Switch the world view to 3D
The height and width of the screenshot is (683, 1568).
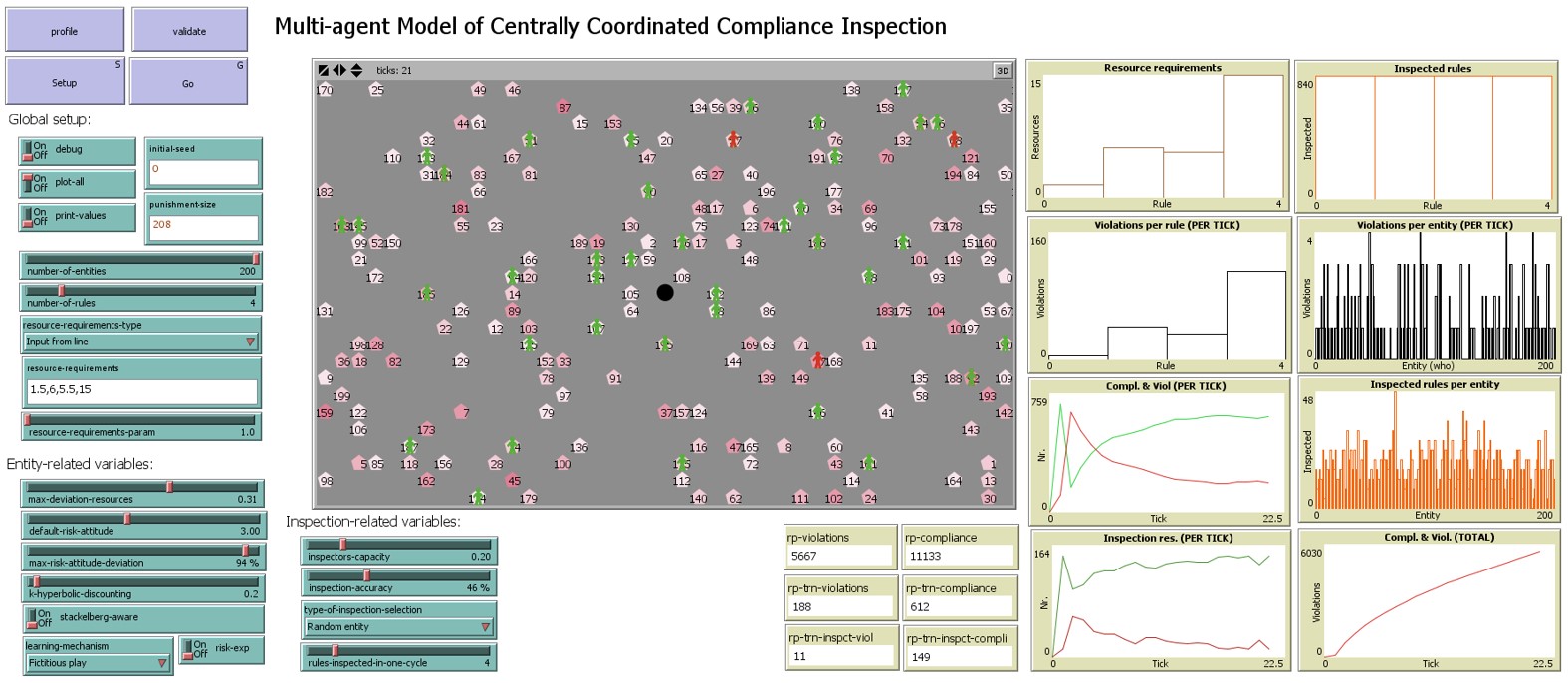pyautogui.click(x=1003, y=70)
